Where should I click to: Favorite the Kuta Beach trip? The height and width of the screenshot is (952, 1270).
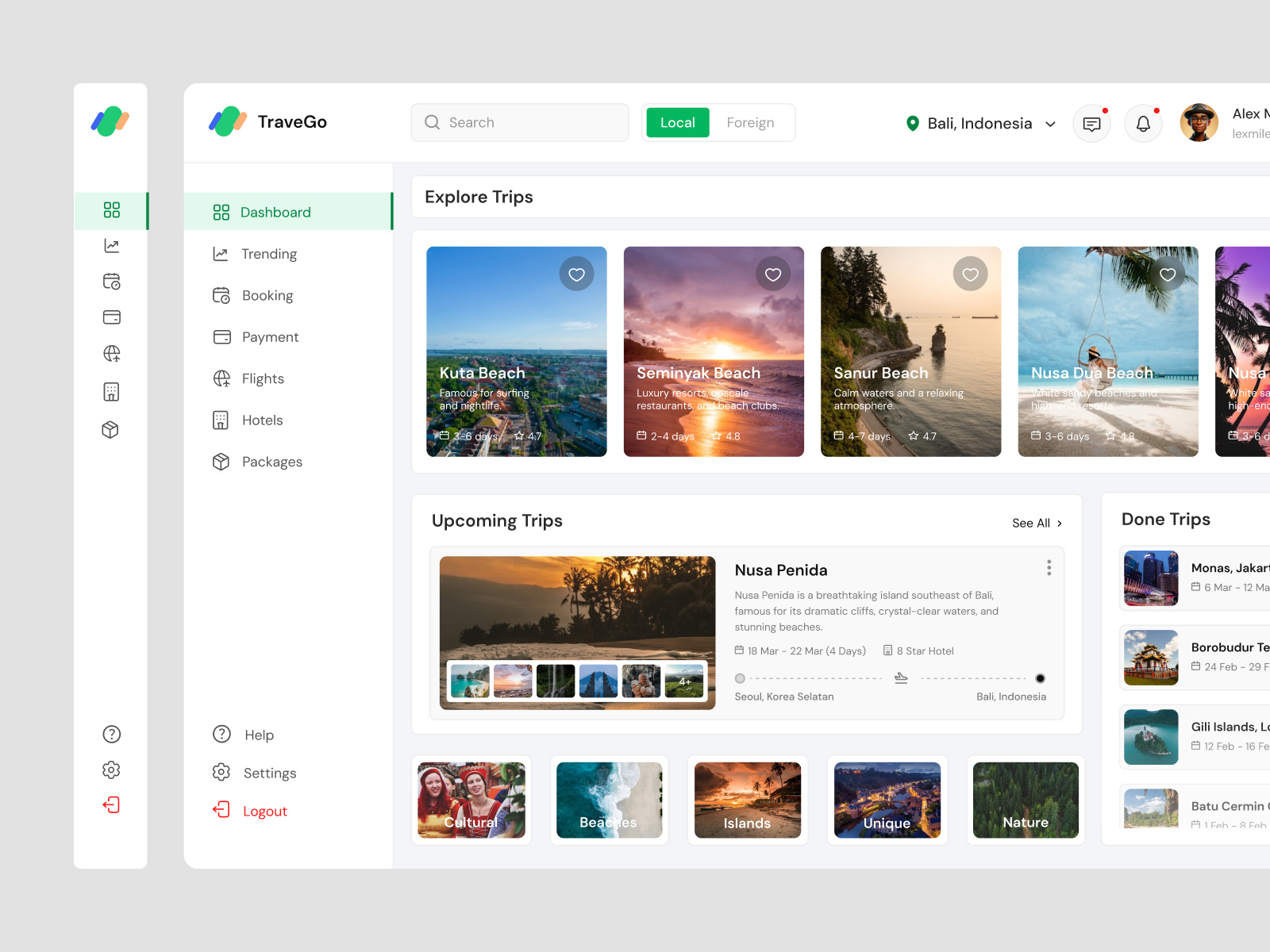(577, 274)
